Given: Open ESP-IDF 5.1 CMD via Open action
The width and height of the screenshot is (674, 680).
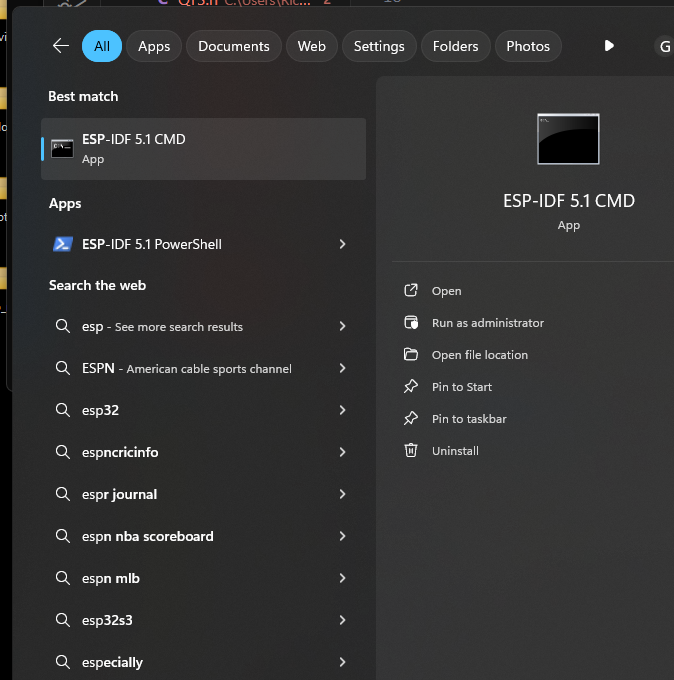Looking at the screenshot, I should click(x=446, y=291).
